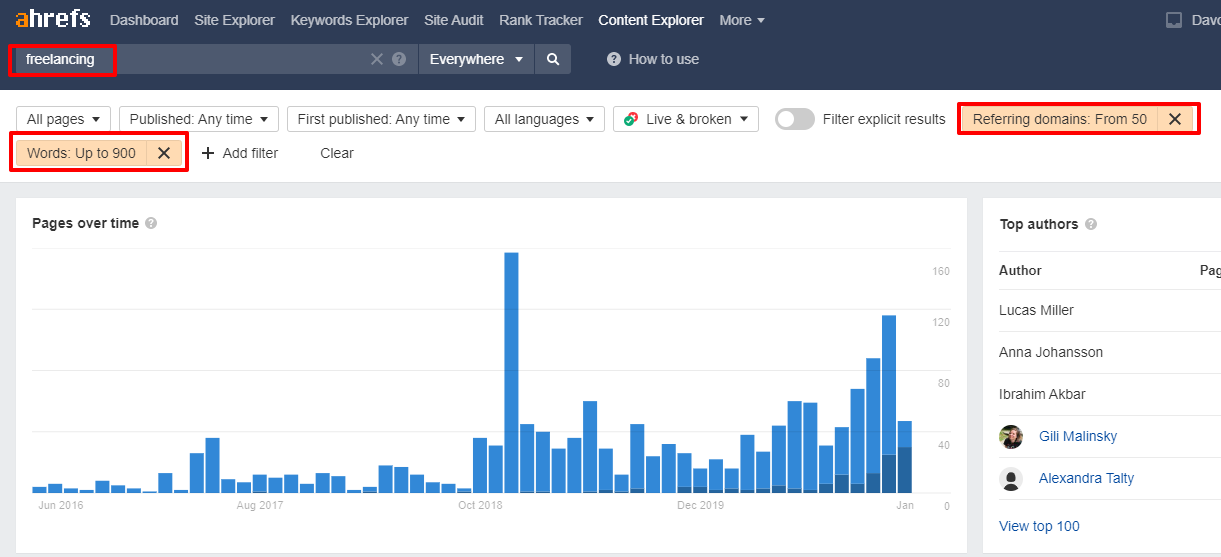Open Published: Any time dropdown

(x=199, y=119)
